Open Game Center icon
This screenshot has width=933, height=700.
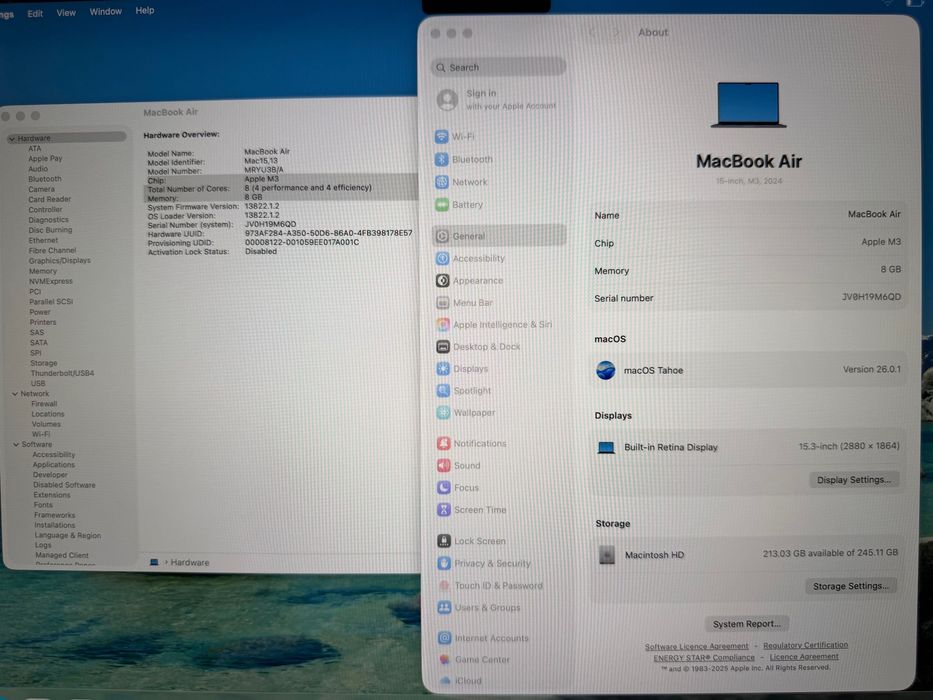[444, 660]
